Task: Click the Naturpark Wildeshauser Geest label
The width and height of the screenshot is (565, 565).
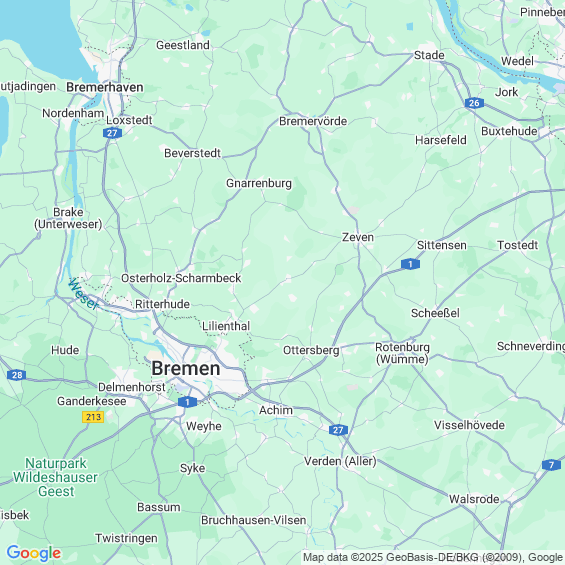Action: click(x=55, y=477)
